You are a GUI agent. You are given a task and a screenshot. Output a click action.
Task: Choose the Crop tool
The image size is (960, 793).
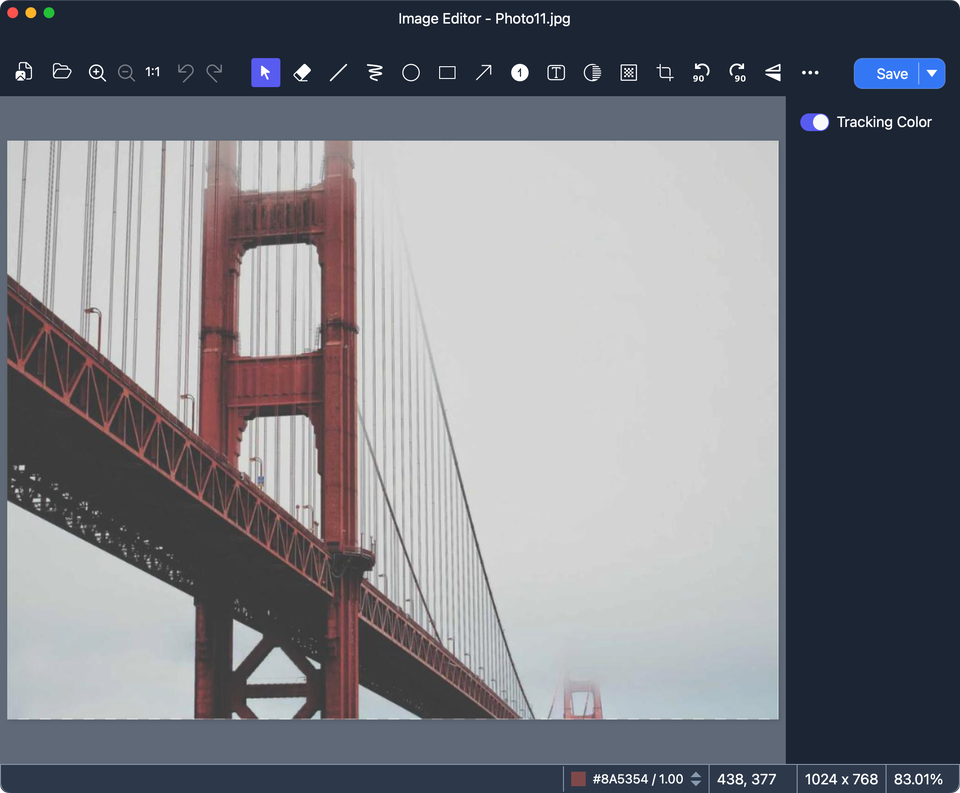(x=665, y=72)
